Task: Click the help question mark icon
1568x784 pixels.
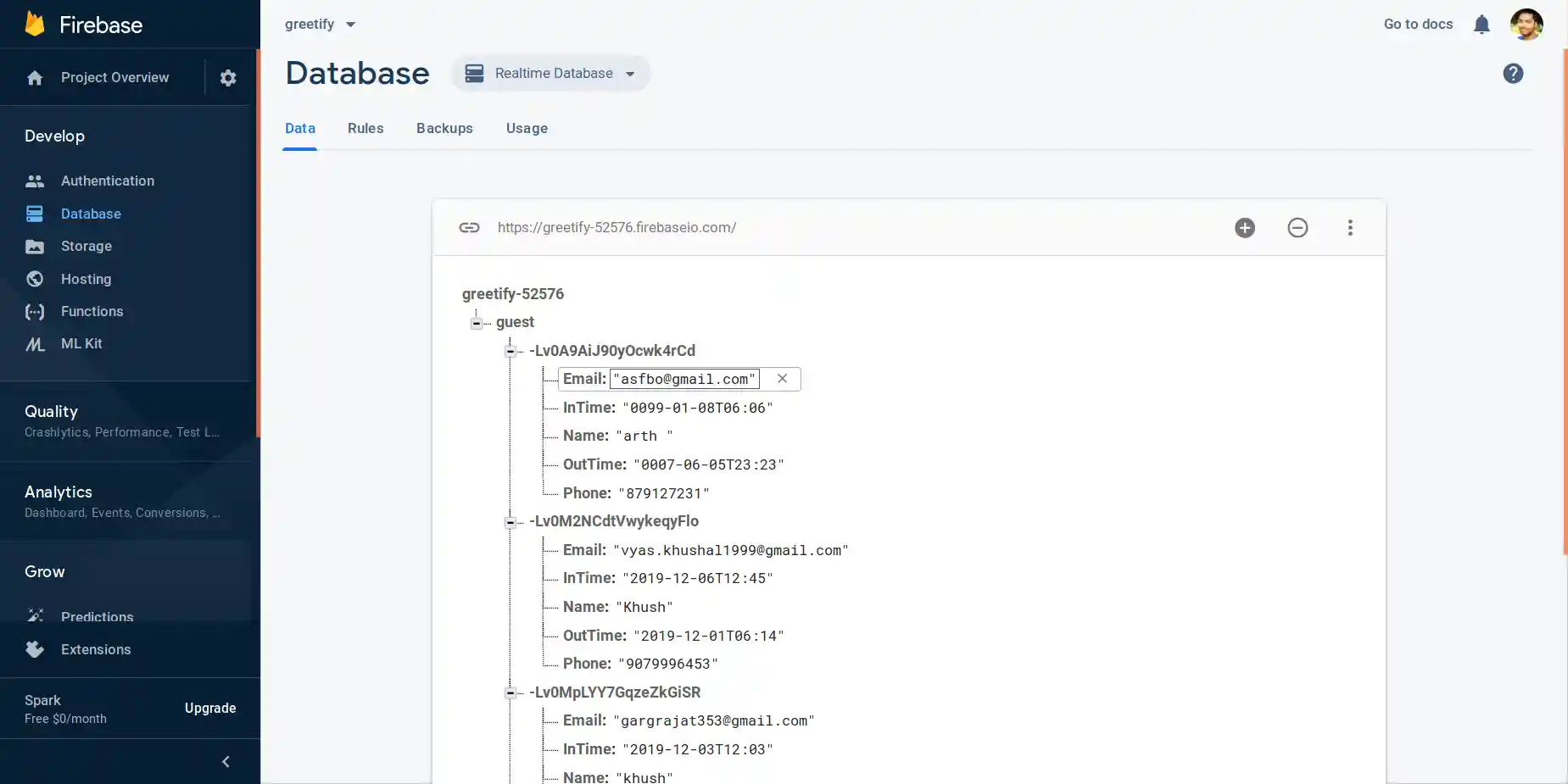Action: coord(1512,74)
